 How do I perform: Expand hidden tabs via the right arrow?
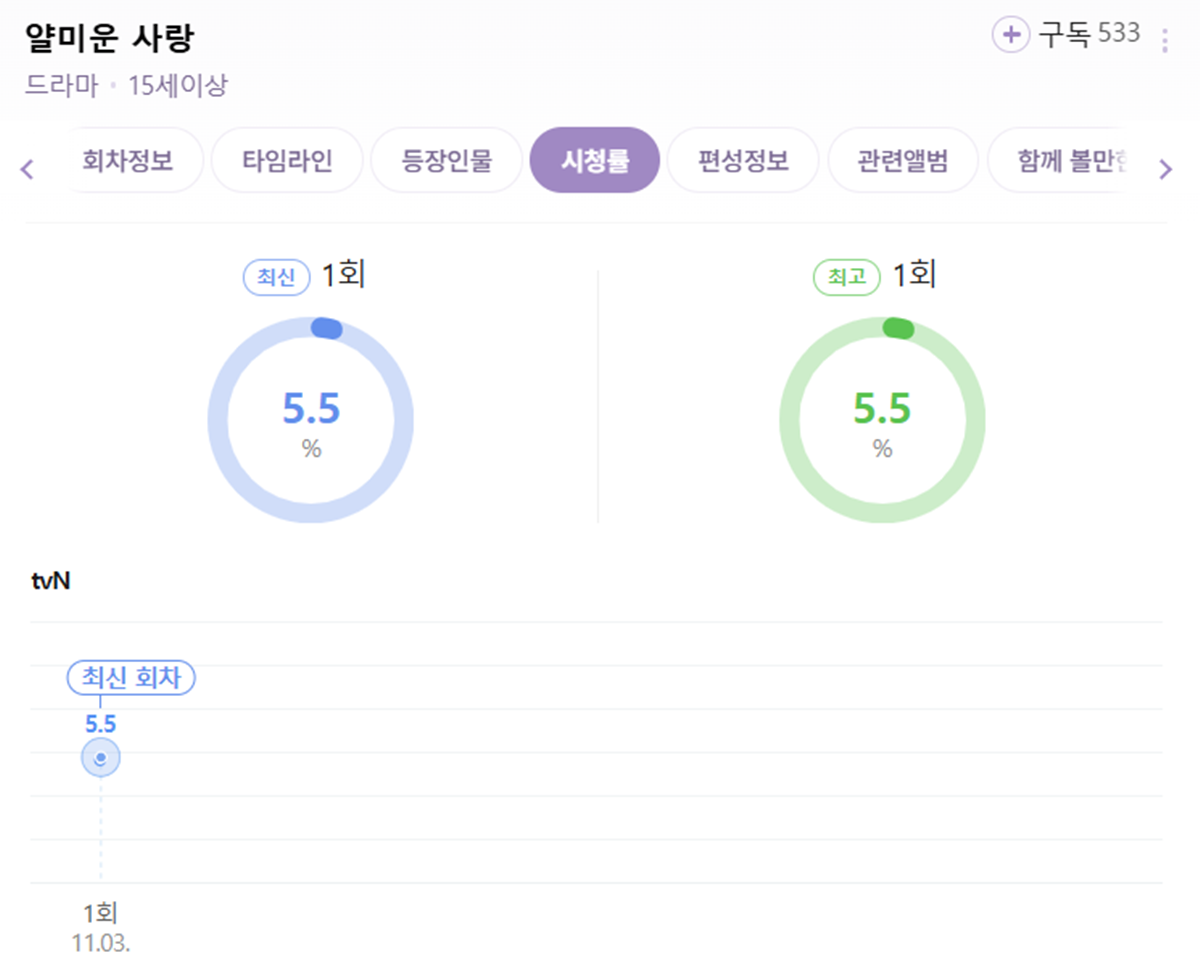[x=1165, y=170]
